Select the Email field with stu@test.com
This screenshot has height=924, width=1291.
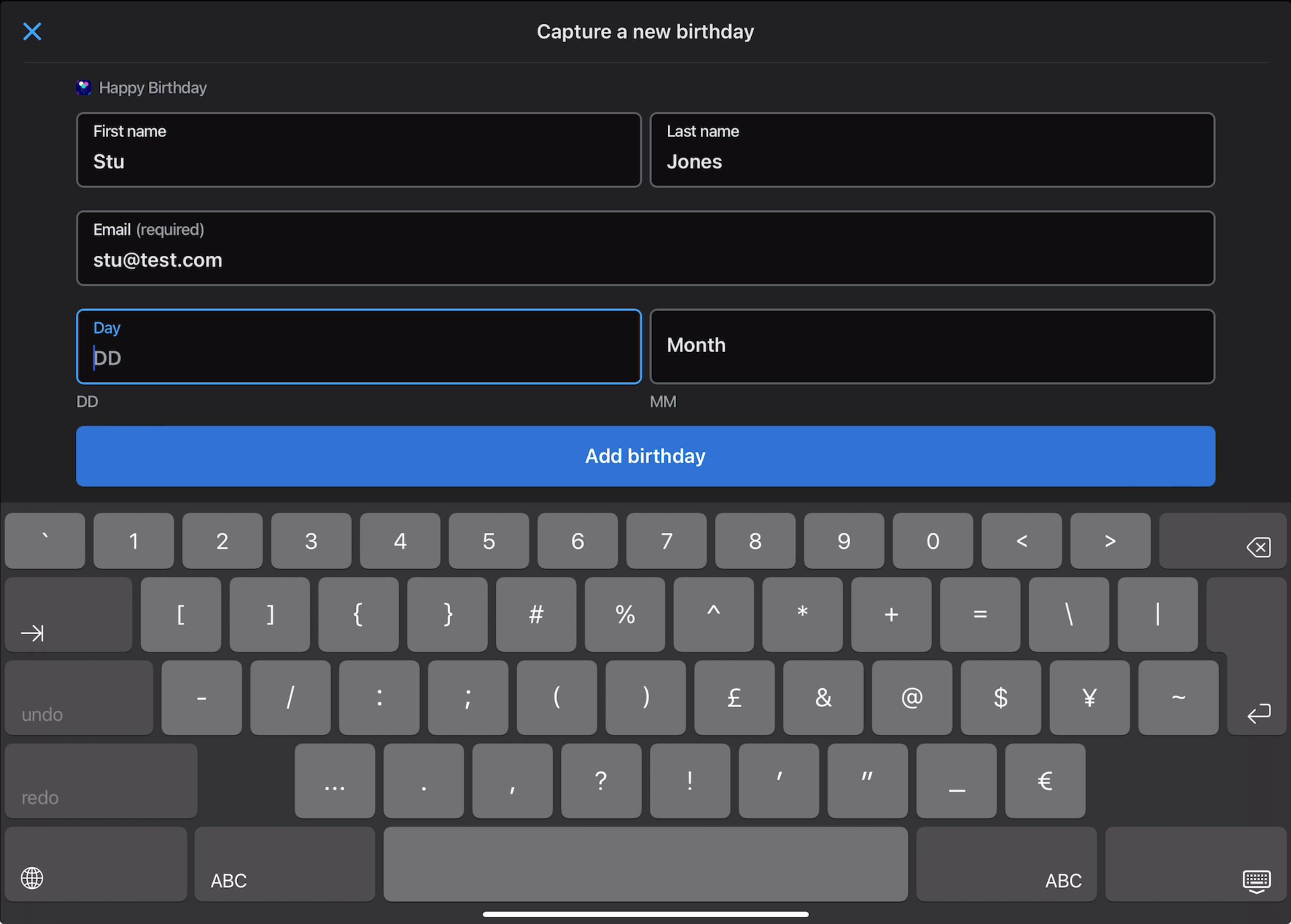point(645,248)
